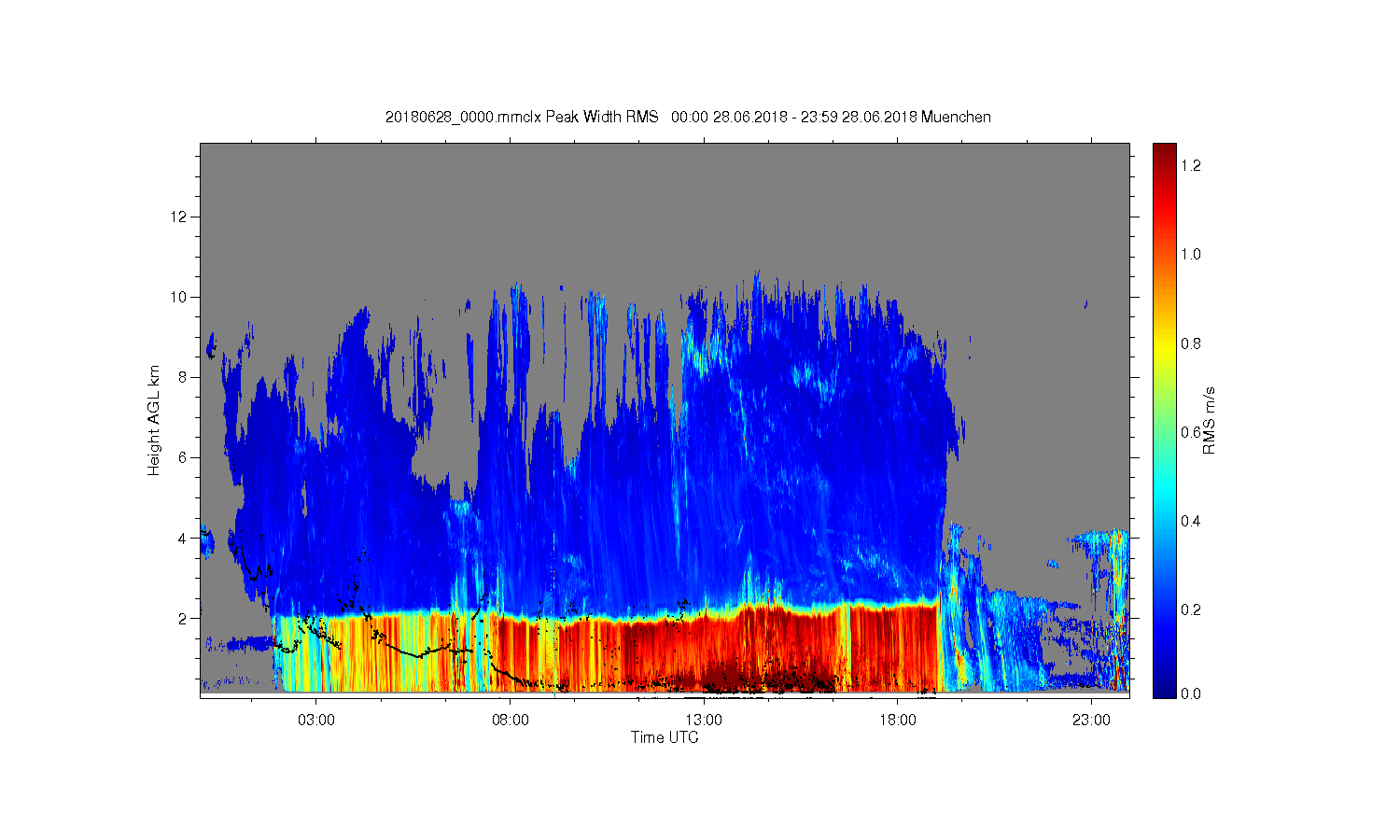
Task: Click the 'Time UTC' x-axis label
Action: point(665,737)
